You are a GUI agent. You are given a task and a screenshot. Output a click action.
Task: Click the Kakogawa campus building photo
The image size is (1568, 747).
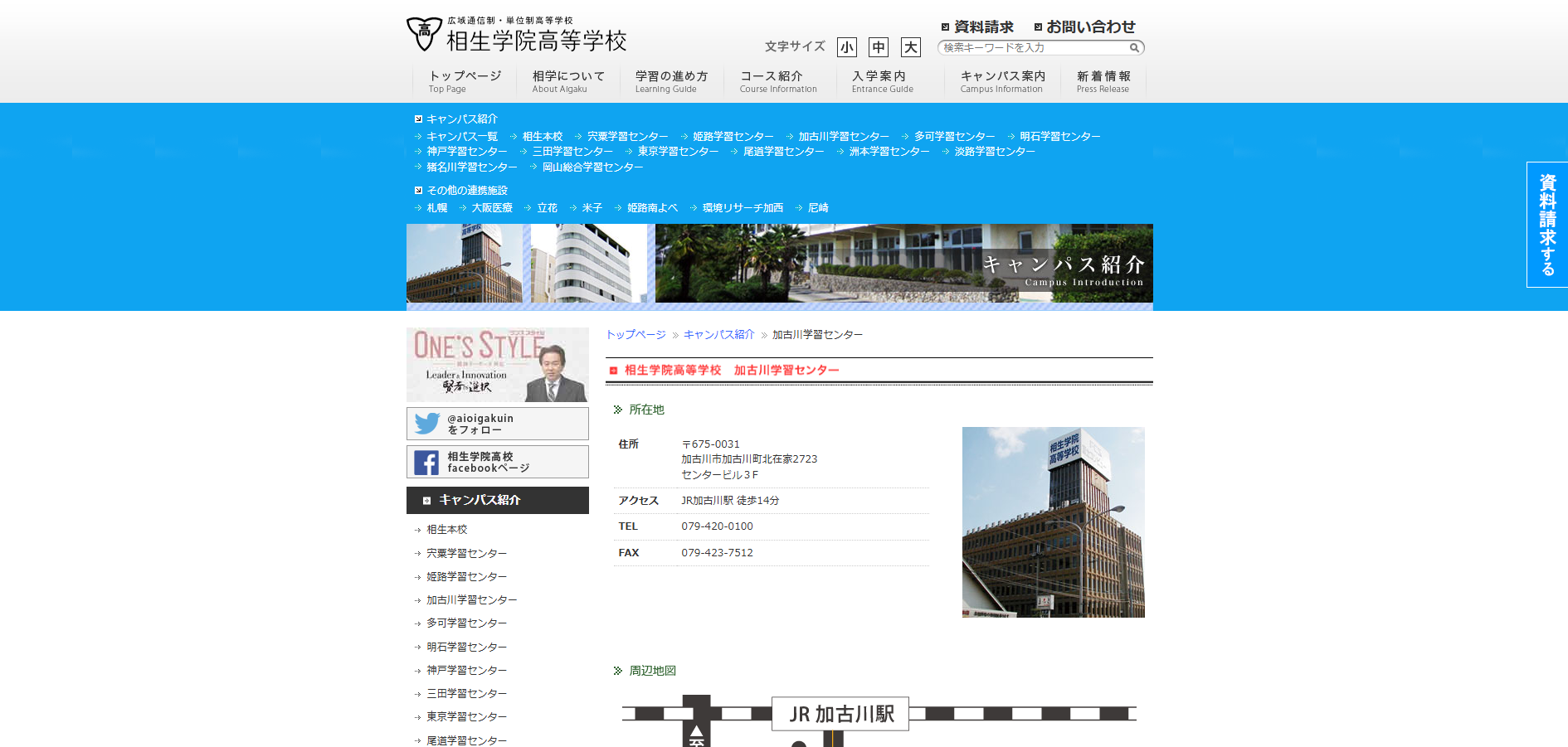1053,522
